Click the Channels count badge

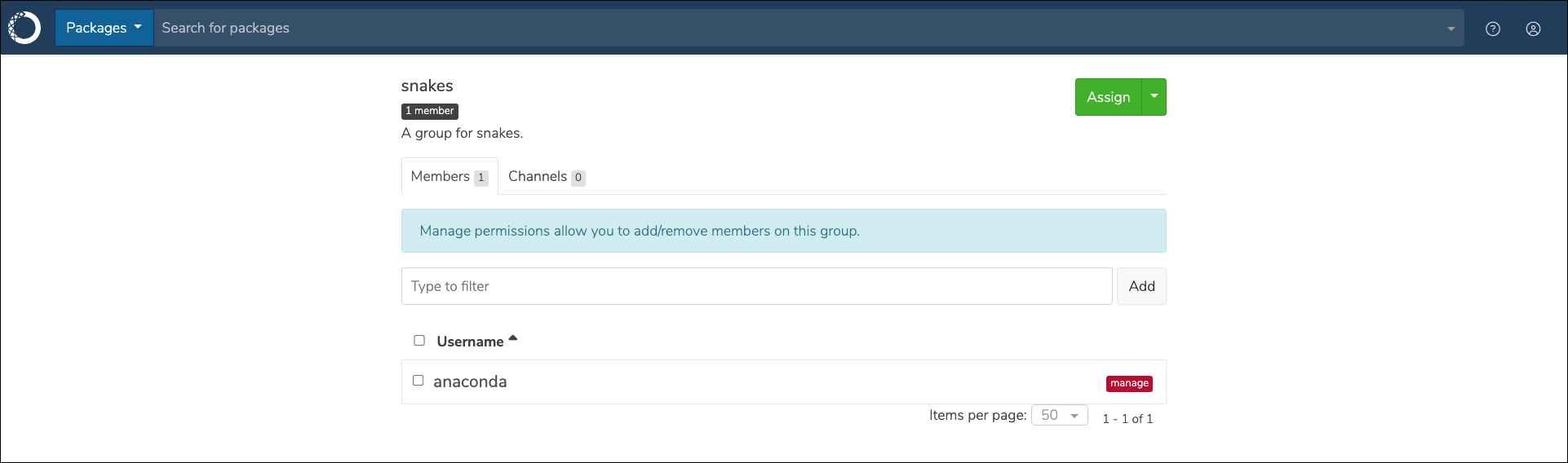point(578,178)
